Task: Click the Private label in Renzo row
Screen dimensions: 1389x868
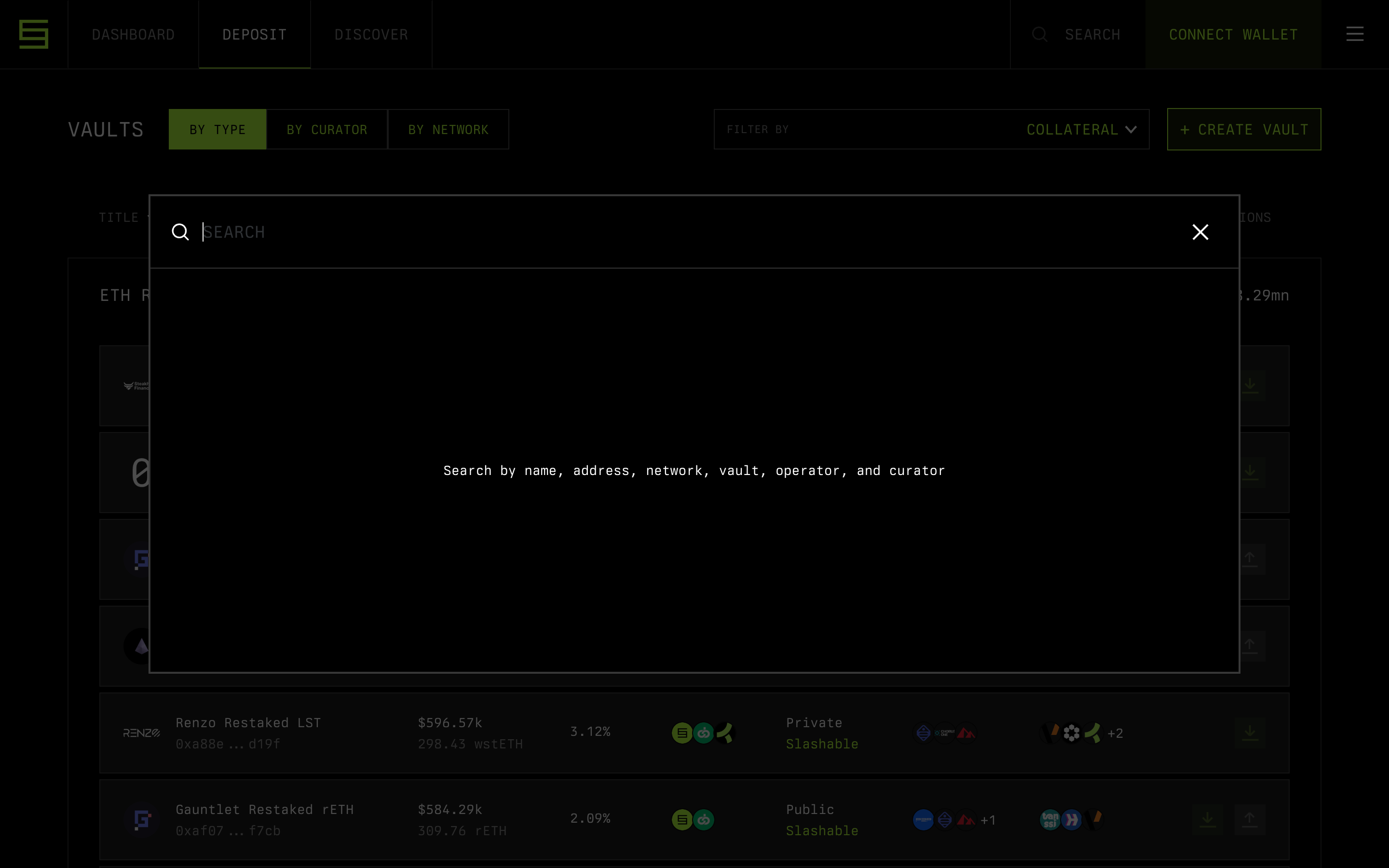Action: (x=814, y=723)
